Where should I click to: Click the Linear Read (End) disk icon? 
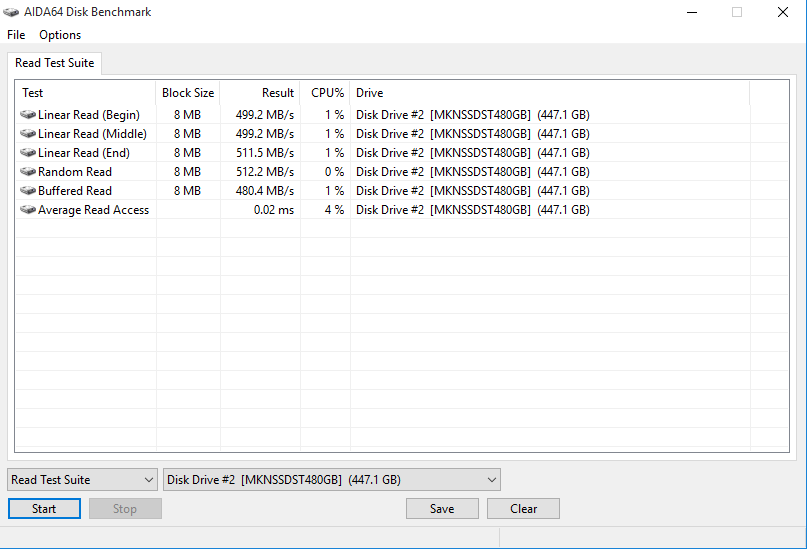(28, 152)
